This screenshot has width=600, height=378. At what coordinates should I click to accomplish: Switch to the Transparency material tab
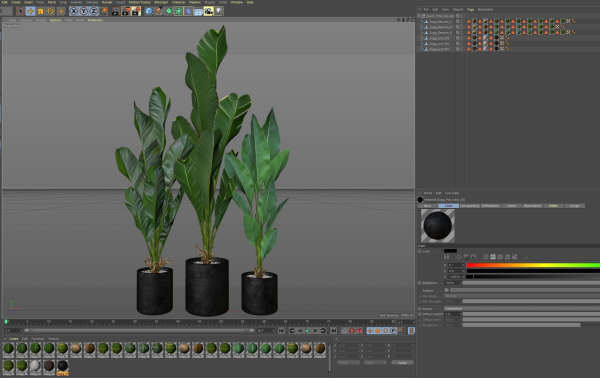470,206
